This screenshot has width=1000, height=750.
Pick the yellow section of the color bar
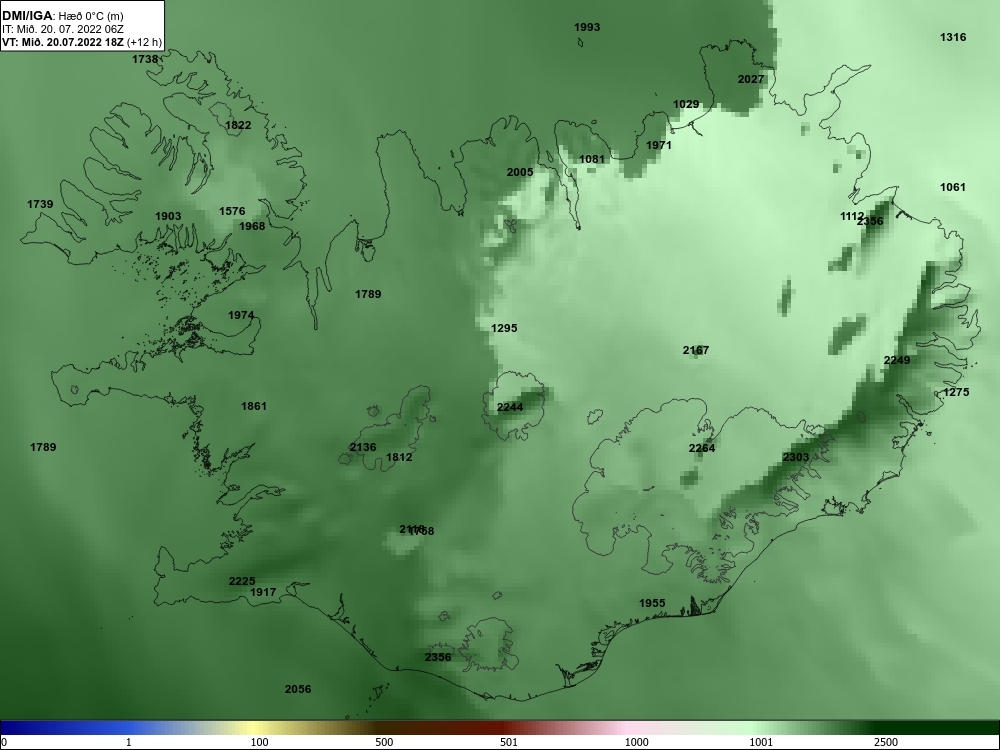[x=255, y=728]
